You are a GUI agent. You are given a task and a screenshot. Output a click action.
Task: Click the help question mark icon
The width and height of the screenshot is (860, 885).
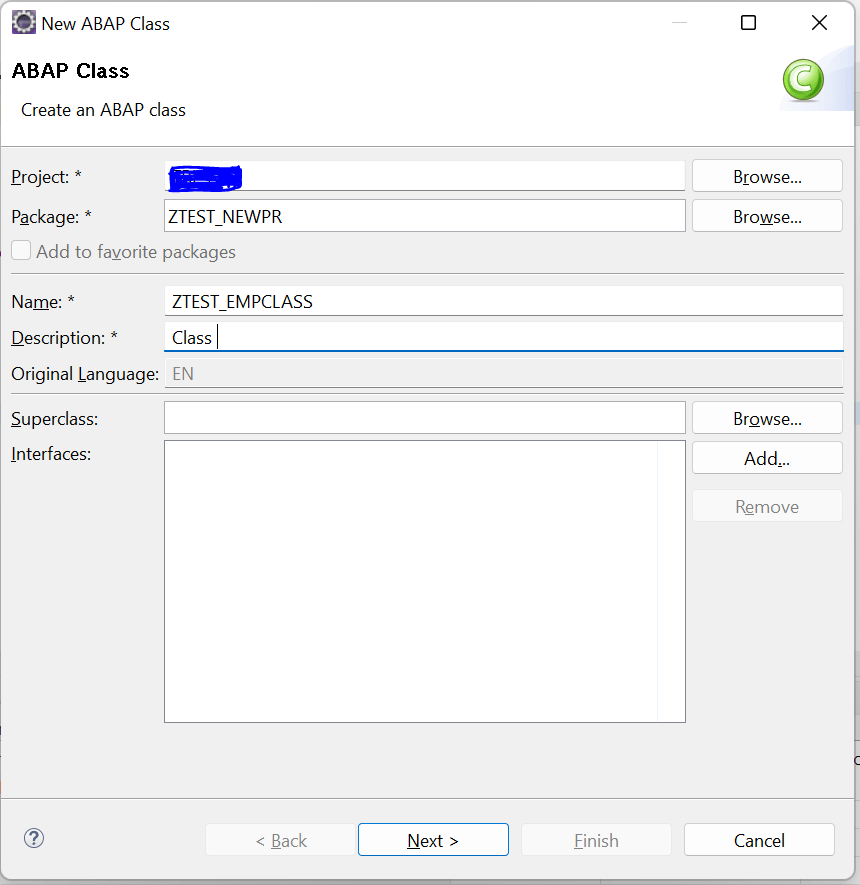pos(34,838)
